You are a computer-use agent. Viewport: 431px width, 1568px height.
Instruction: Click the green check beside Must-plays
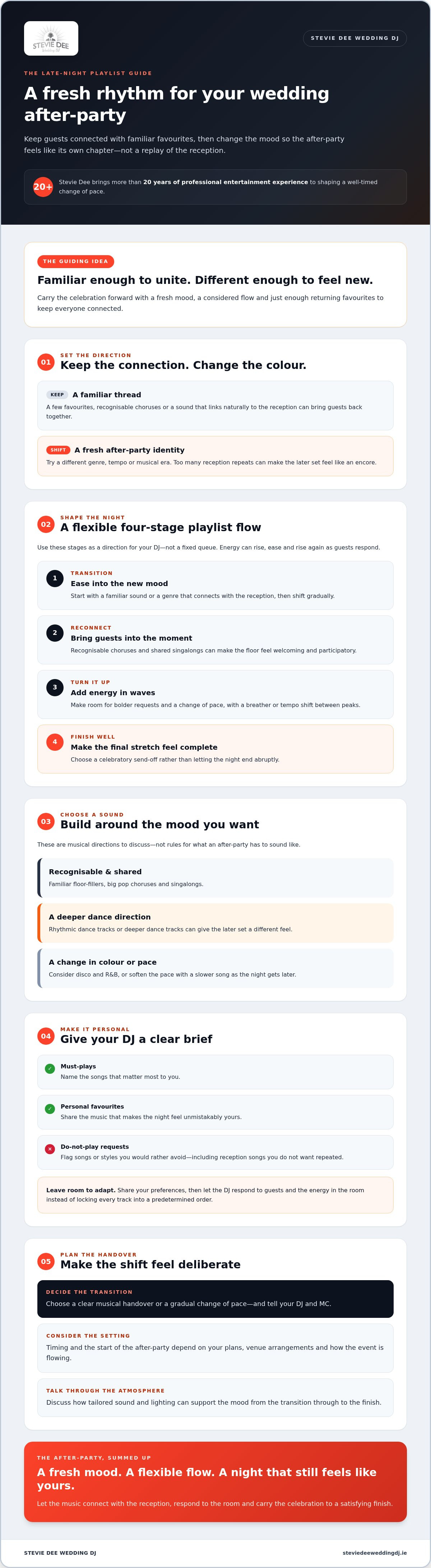click(x=50, y=1068)
